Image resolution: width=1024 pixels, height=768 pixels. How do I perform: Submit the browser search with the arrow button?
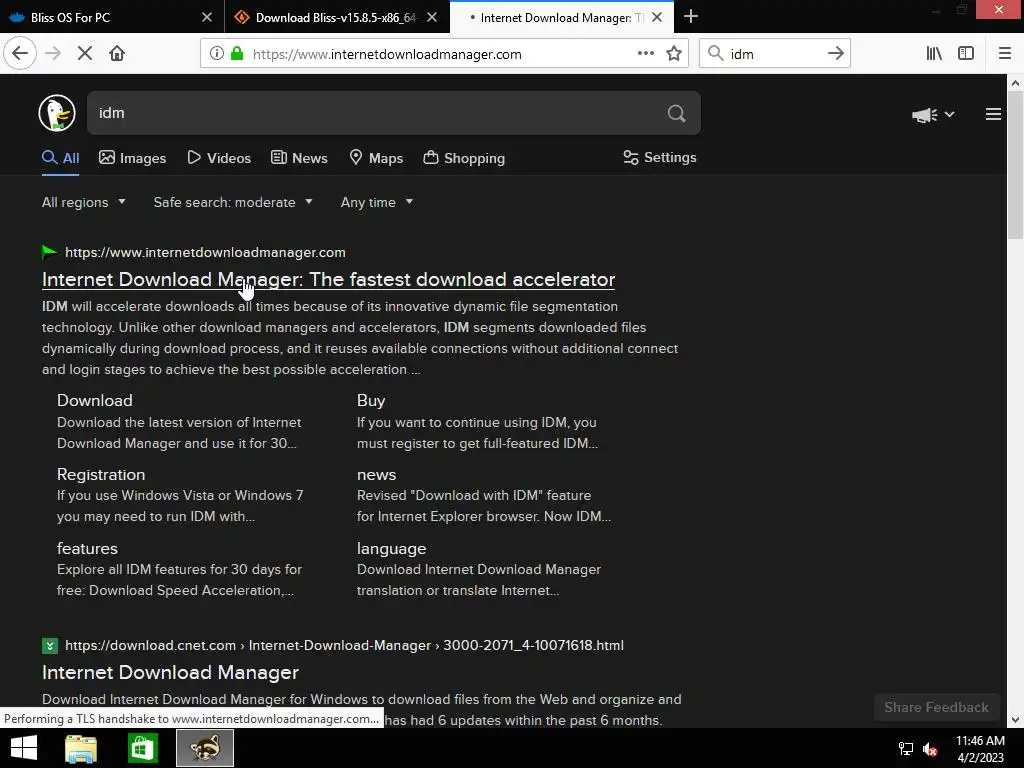click(836, 54)
